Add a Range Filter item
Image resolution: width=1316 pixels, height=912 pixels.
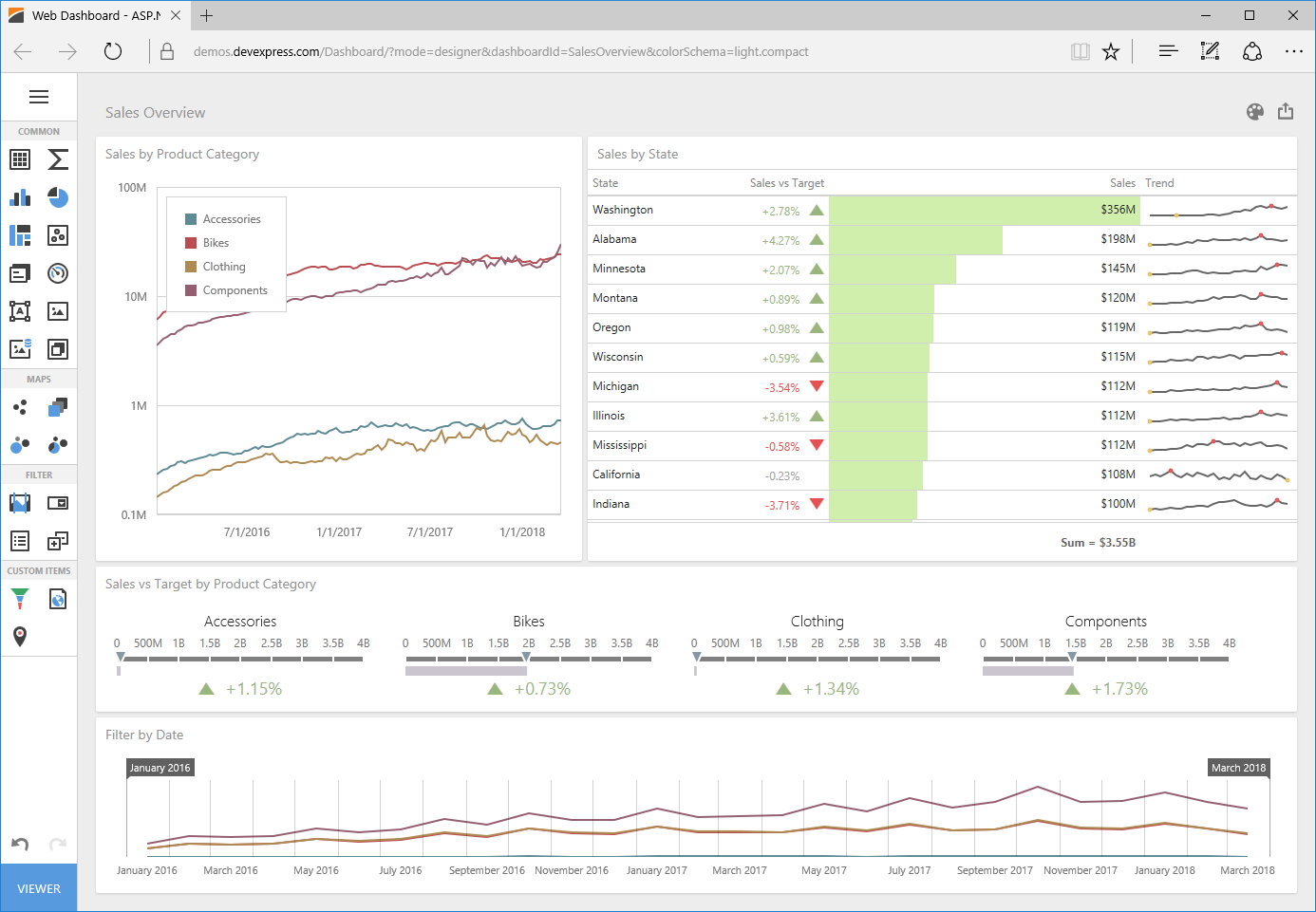pyautogui.click(x=20, y=503)
